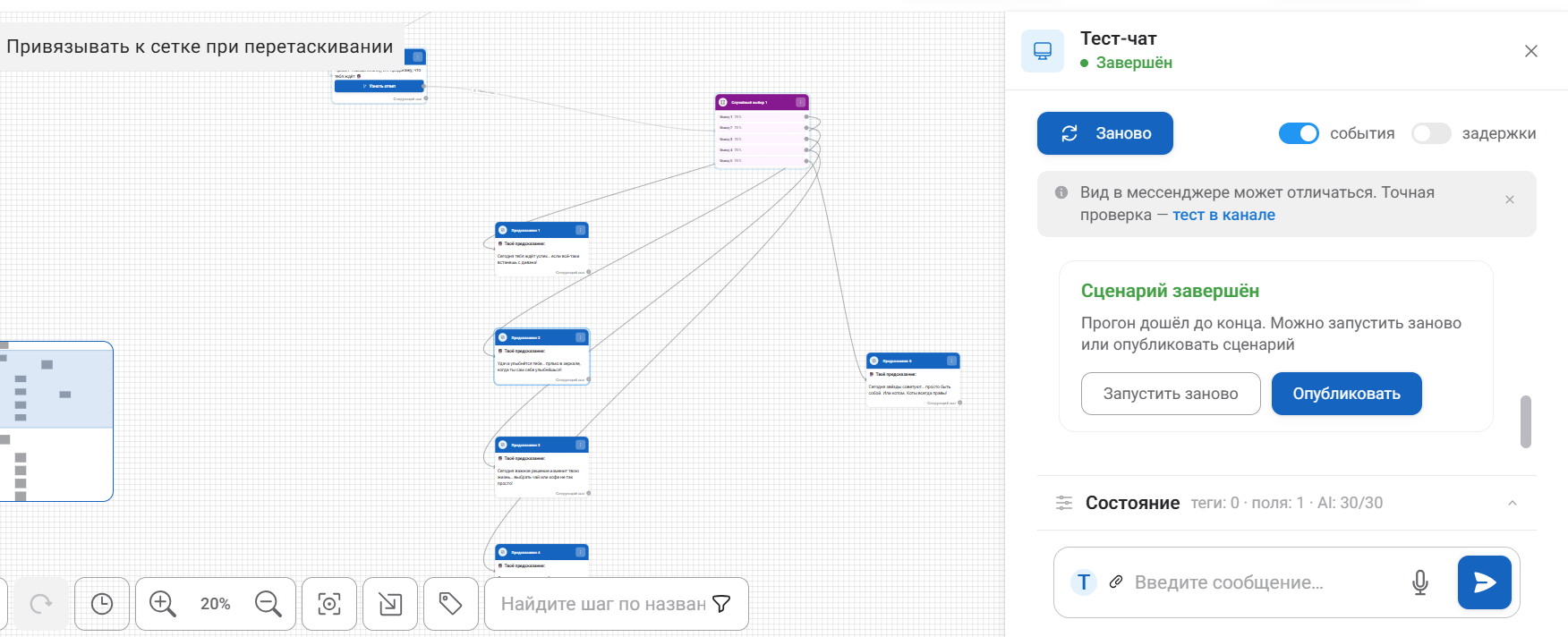The height and width of the screenshot is (637, 1568).
Task: Click the blue T icon in message box
Action: (1084, 582)
